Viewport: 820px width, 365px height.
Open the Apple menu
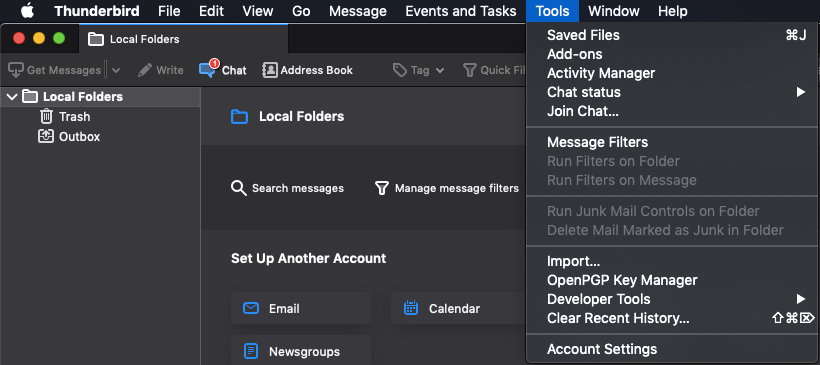(27, 10)
